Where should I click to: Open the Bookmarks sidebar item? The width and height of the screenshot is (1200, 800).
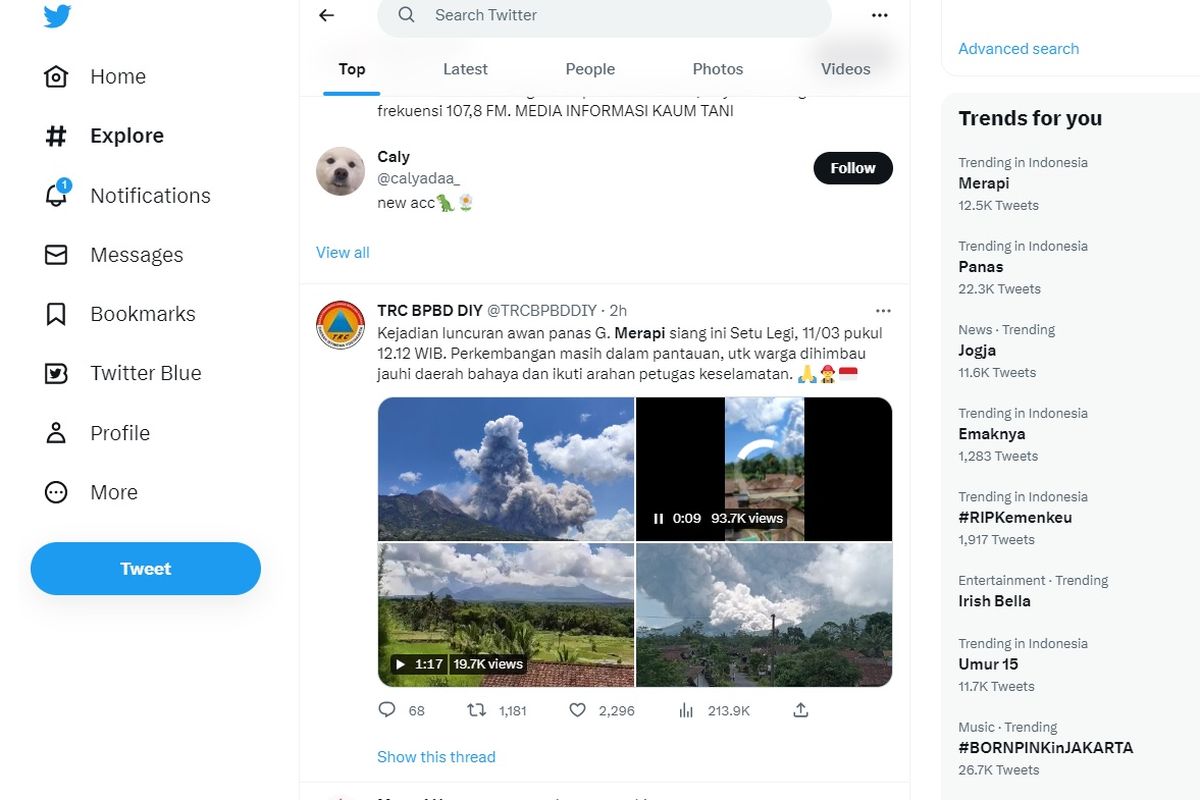[142, 314]
